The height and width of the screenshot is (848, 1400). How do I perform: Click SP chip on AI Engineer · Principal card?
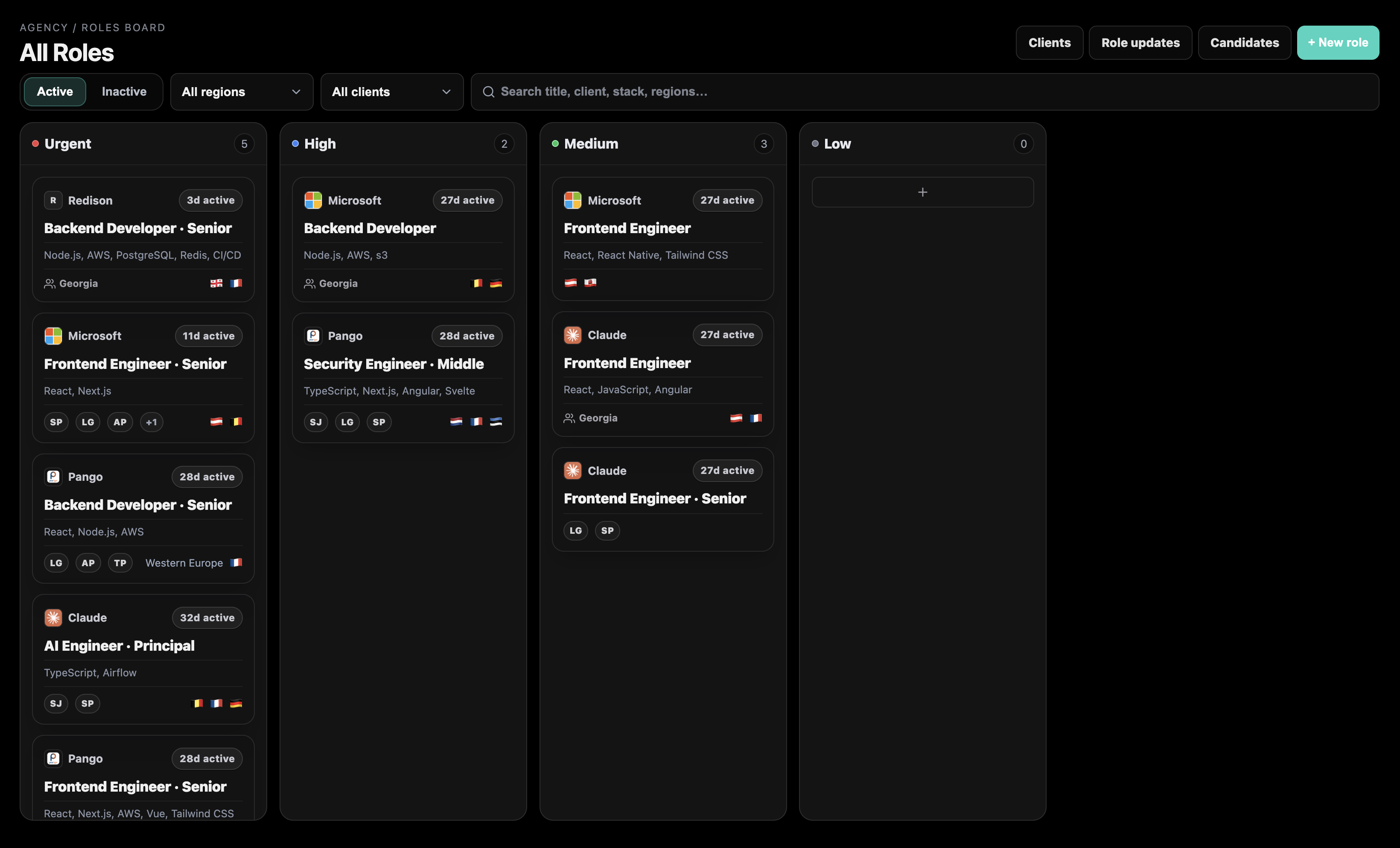coord(87,704)
